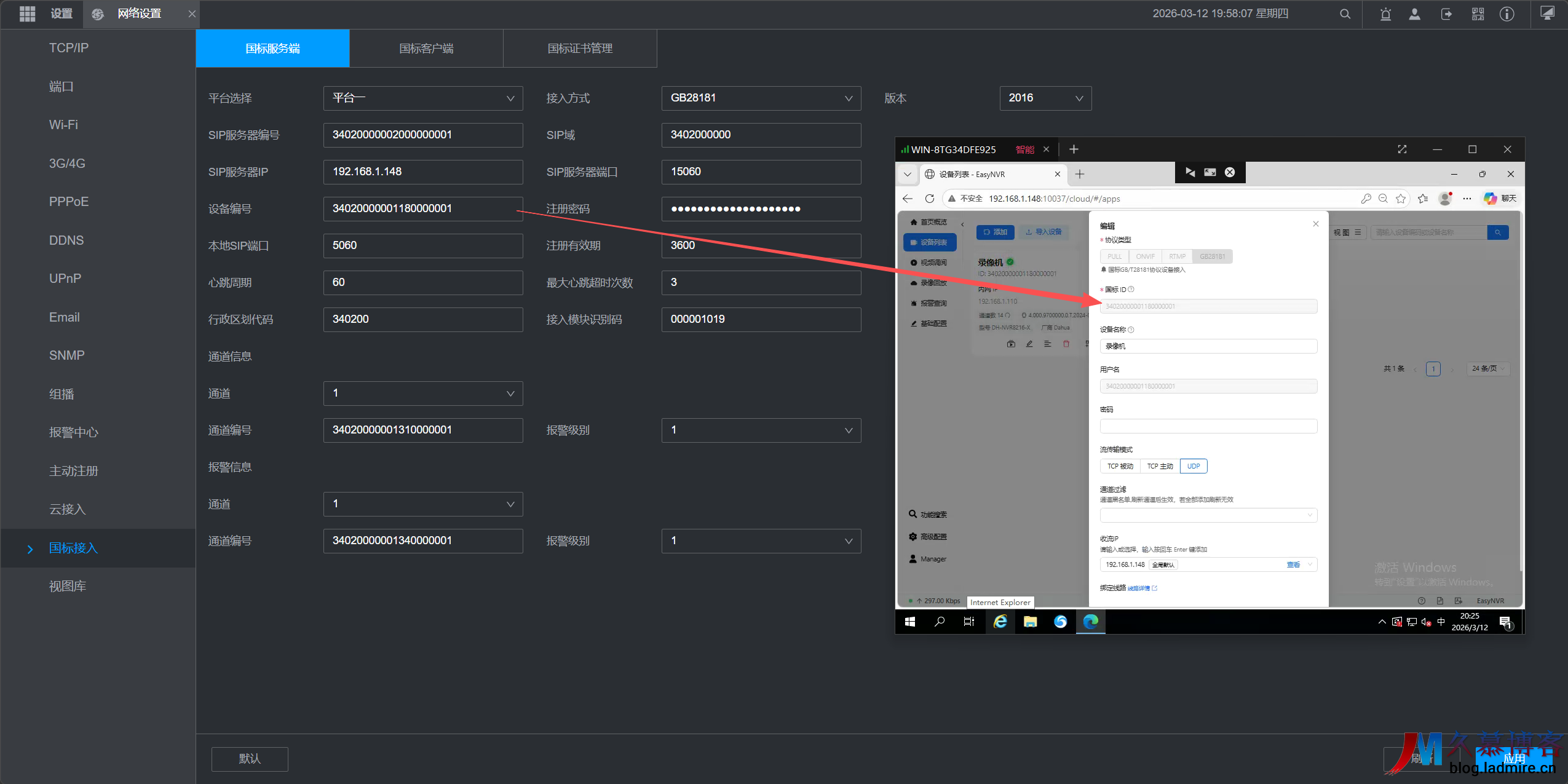Image resolution: width=1568 pixels, height=784 pixels.
Task: Click the alarm siren icon in top bar
Action: point(1385,14)
